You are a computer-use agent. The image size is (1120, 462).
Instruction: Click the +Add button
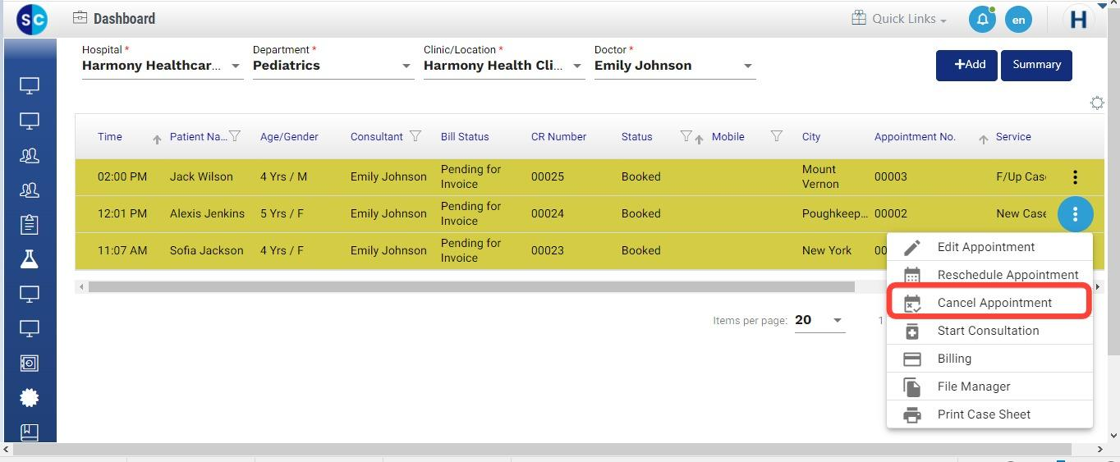pyautogui.click(x=966, y=65)
